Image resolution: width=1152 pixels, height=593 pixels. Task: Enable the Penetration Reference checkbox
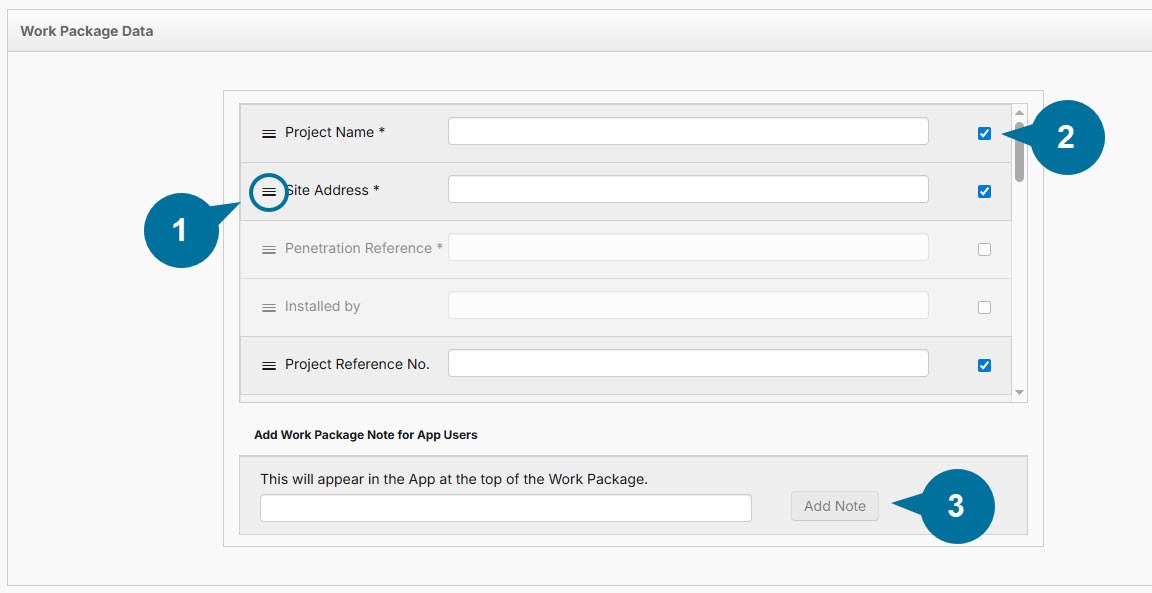pos(984,249)
